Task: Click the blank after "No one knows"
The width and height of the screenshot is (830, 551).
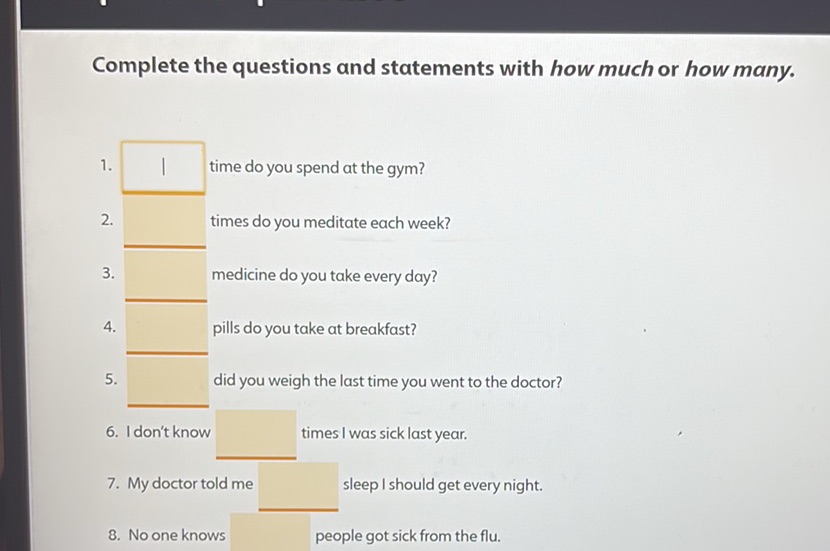Action: (270, 532)
